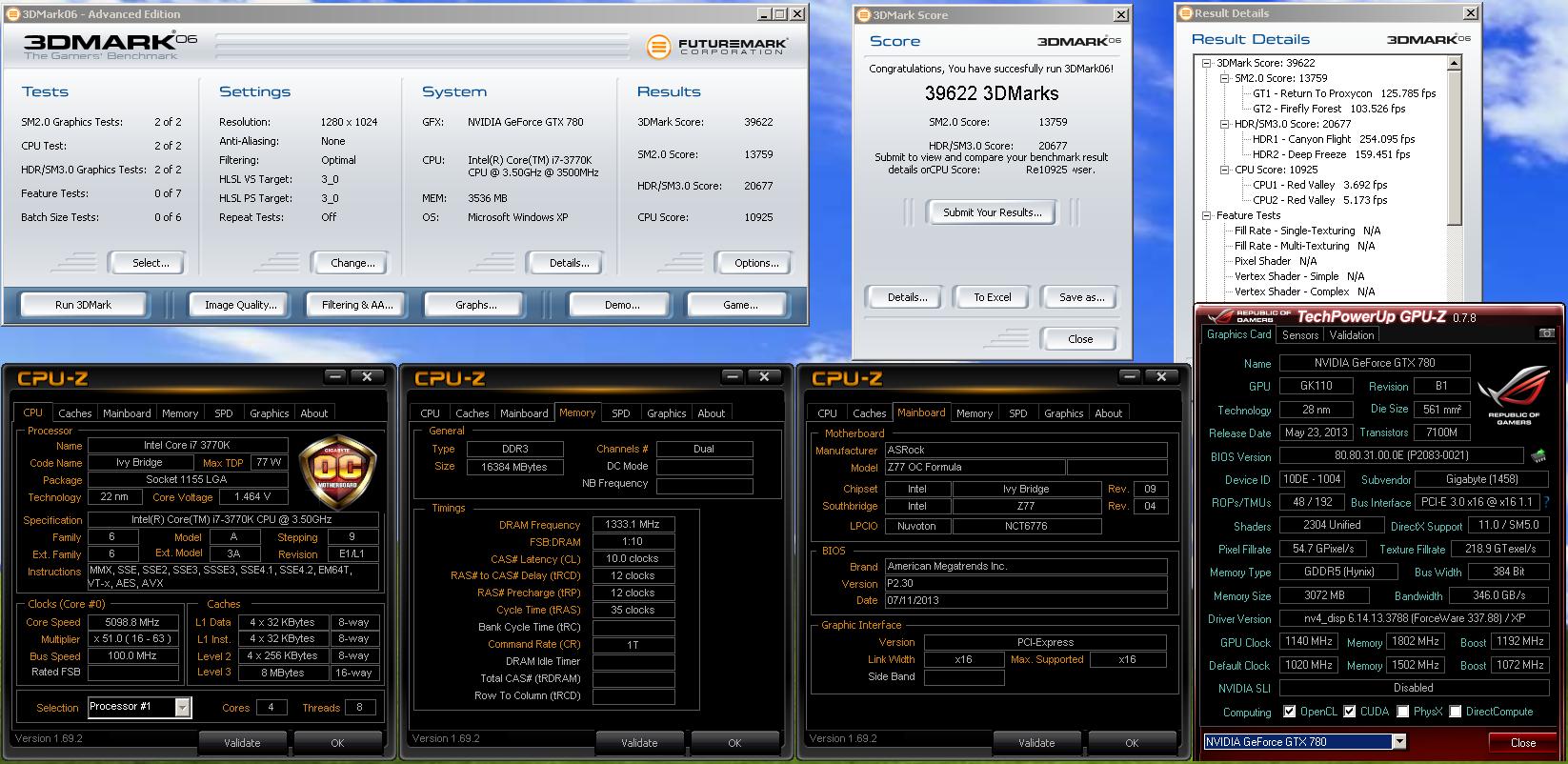
Task: Toggle the OpenCL checkbox in GPU-Z
Action: pyautogui.click(x=1289, y=712)
